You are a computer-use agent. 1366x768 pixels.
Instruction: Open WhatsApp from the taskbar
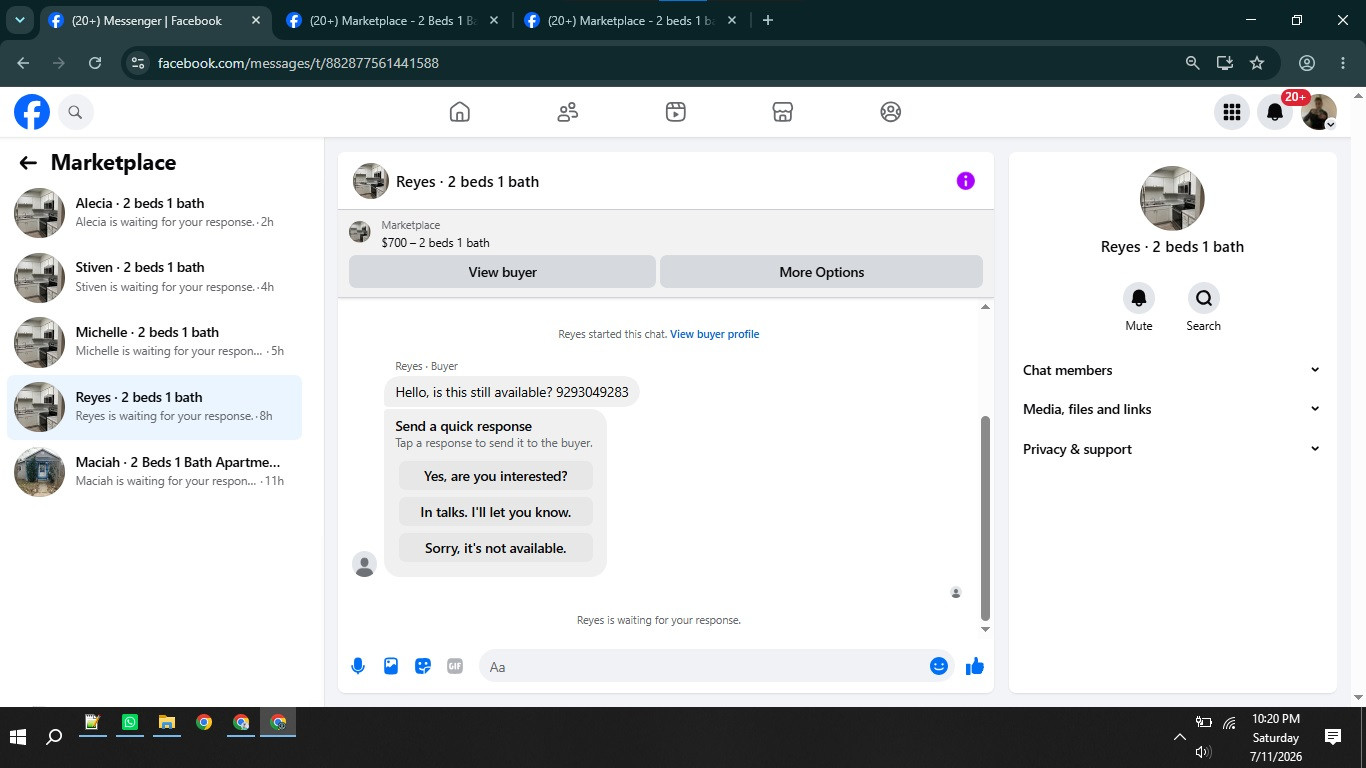[130, 722]
